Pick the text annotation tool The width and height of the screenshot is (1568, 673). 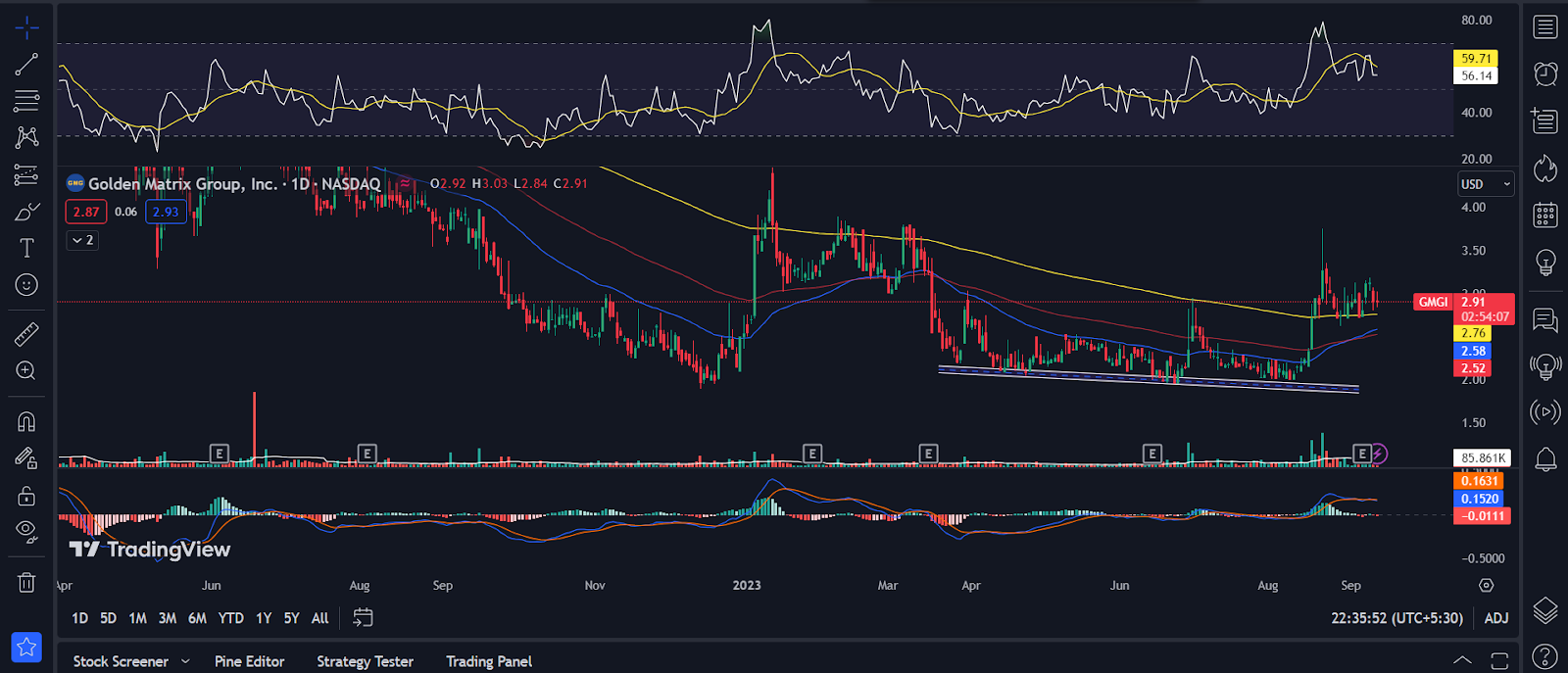(26, 248)
